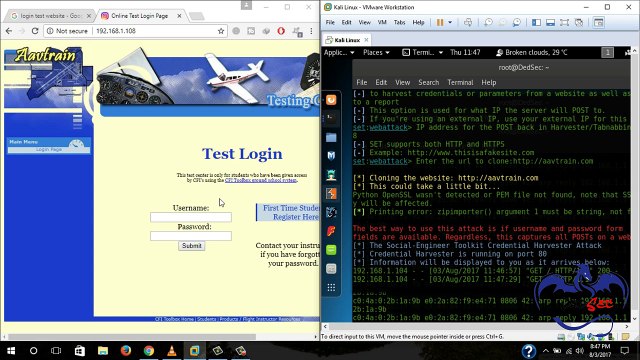Viewport: 640px width, 360px height.
Task: Open VMware Edit menu
Action: (x=346, y=22)
